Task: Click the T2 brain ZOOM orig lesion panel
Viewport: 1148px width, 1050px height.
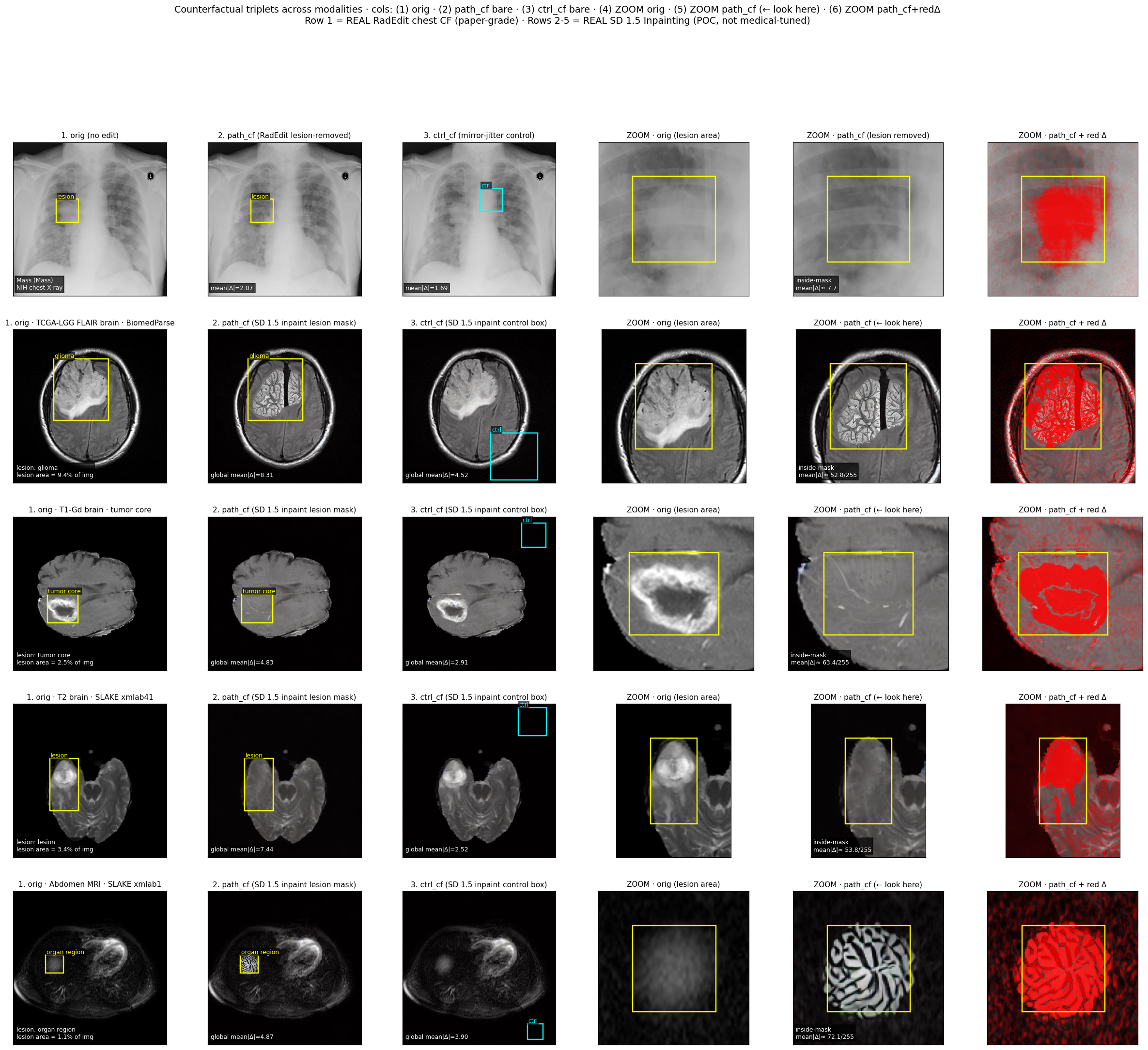Action: click(x=674, y=781)
